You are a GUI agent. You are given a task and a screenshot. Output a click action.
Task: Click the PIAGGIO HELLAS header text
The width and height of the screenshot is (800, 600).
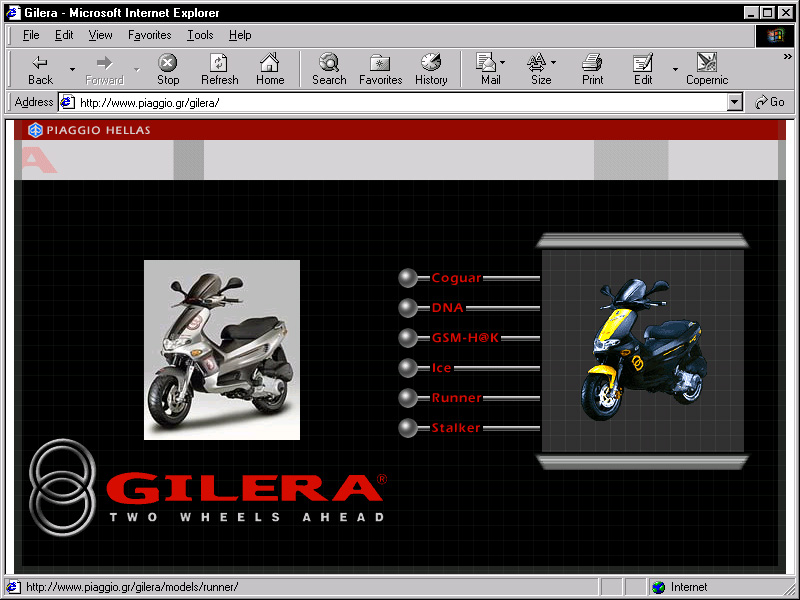pyautogui.click(x=98, y=130)
